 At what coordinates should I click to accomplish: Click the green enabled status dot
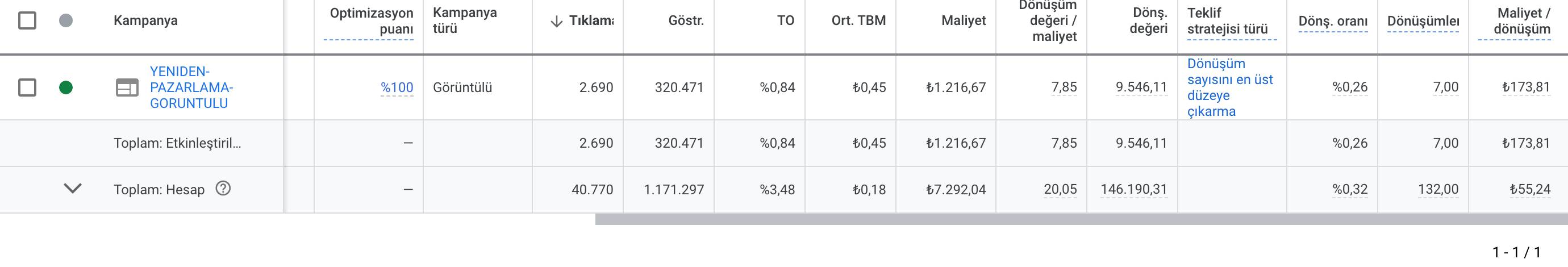[x=66, y=87]
